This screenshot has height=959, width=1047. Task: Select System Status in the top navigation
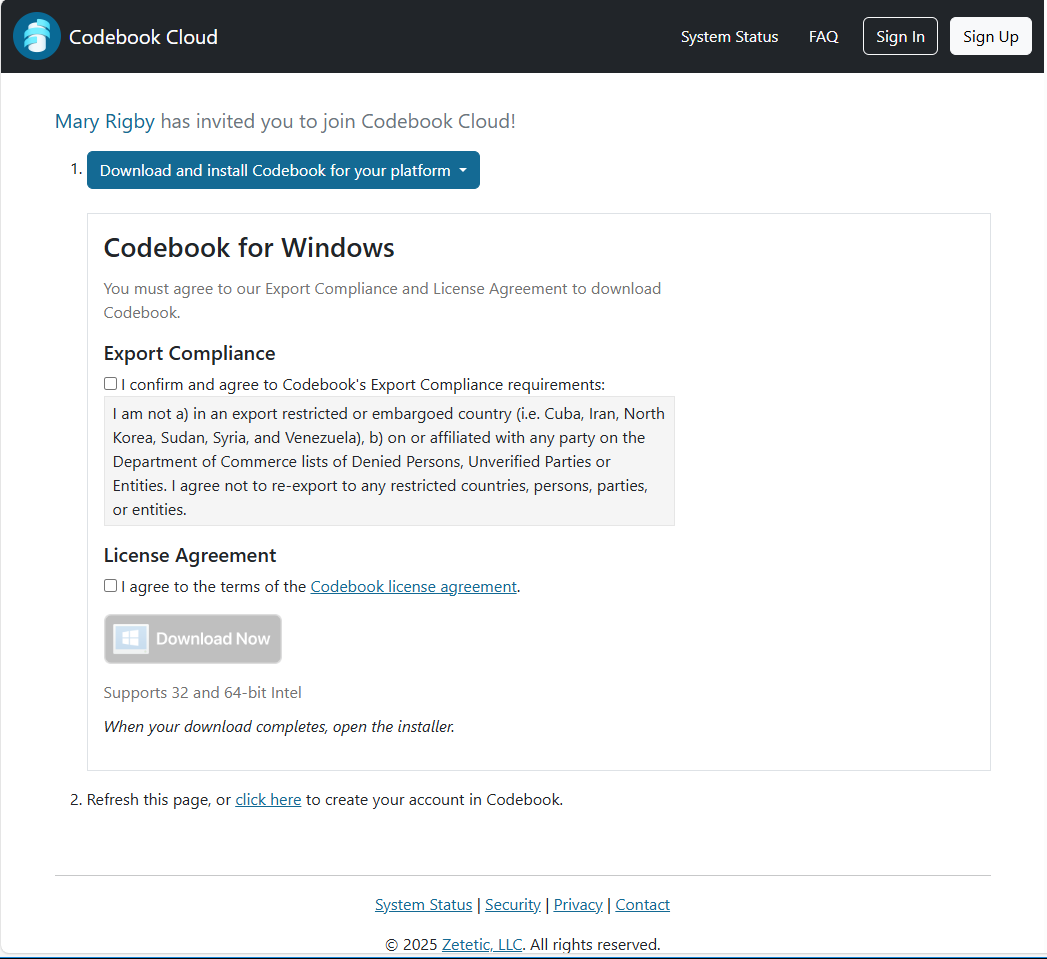[729, 36]
